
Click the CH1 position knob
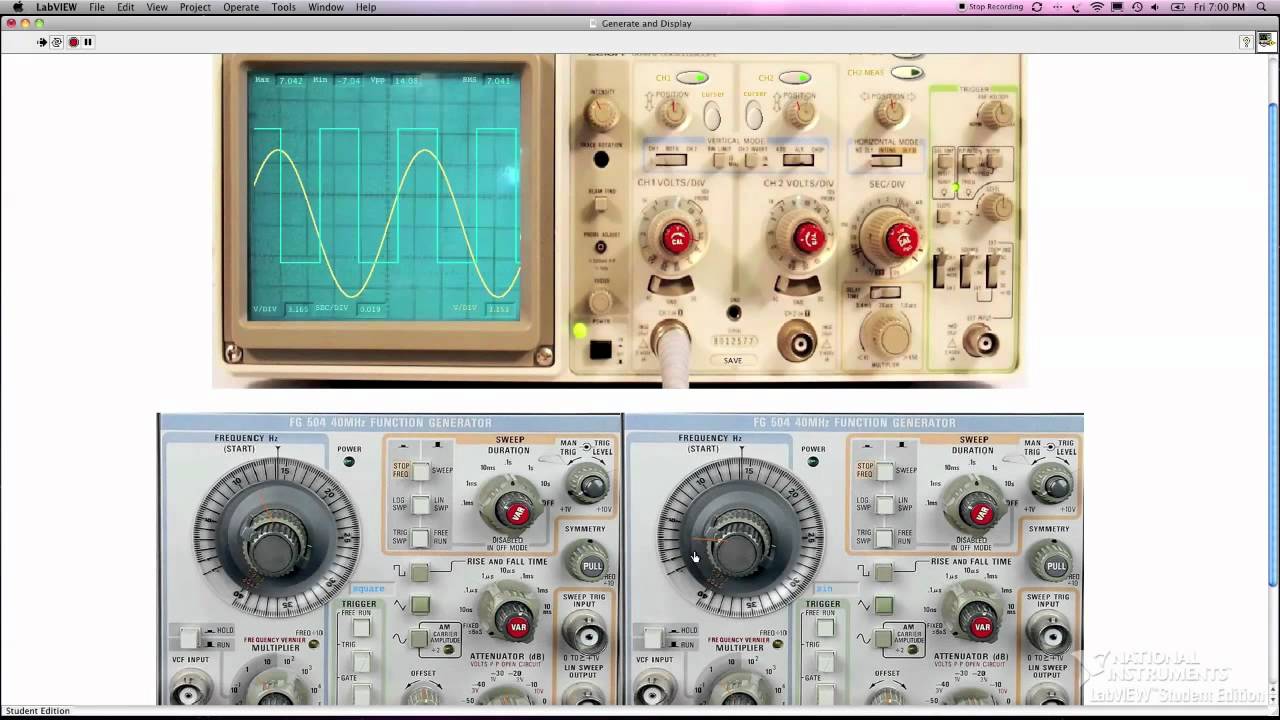[x=673, y=114]
